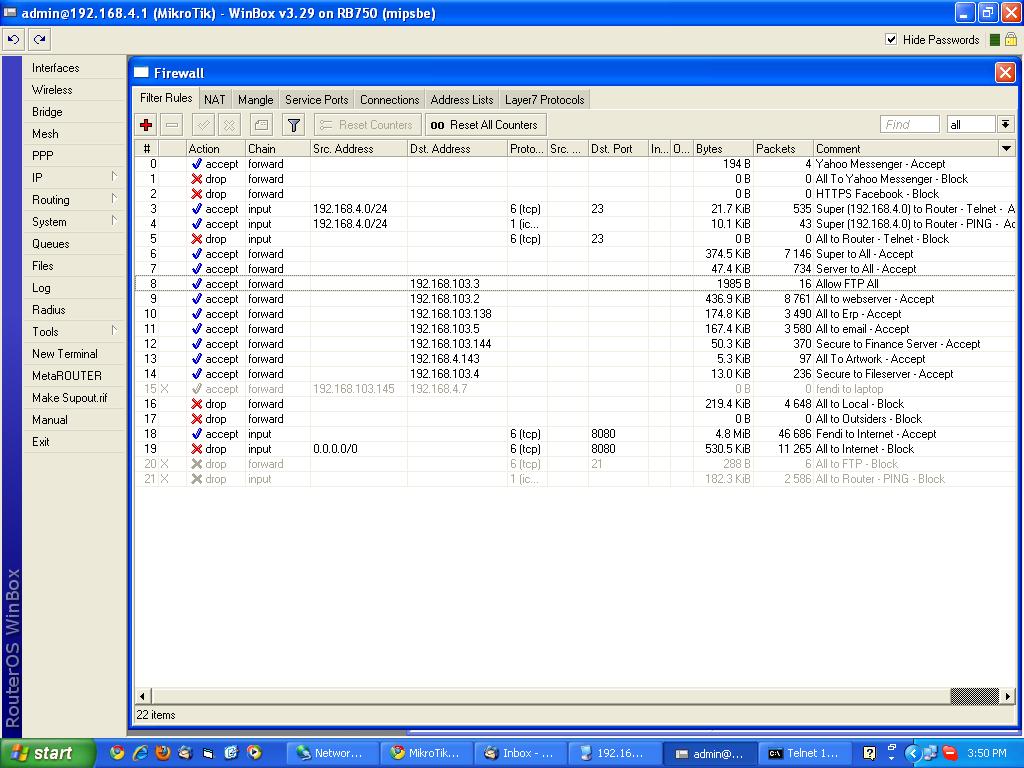
Task: Toggle the Hide Passwords checkbox
Action: tap(891, 40)
